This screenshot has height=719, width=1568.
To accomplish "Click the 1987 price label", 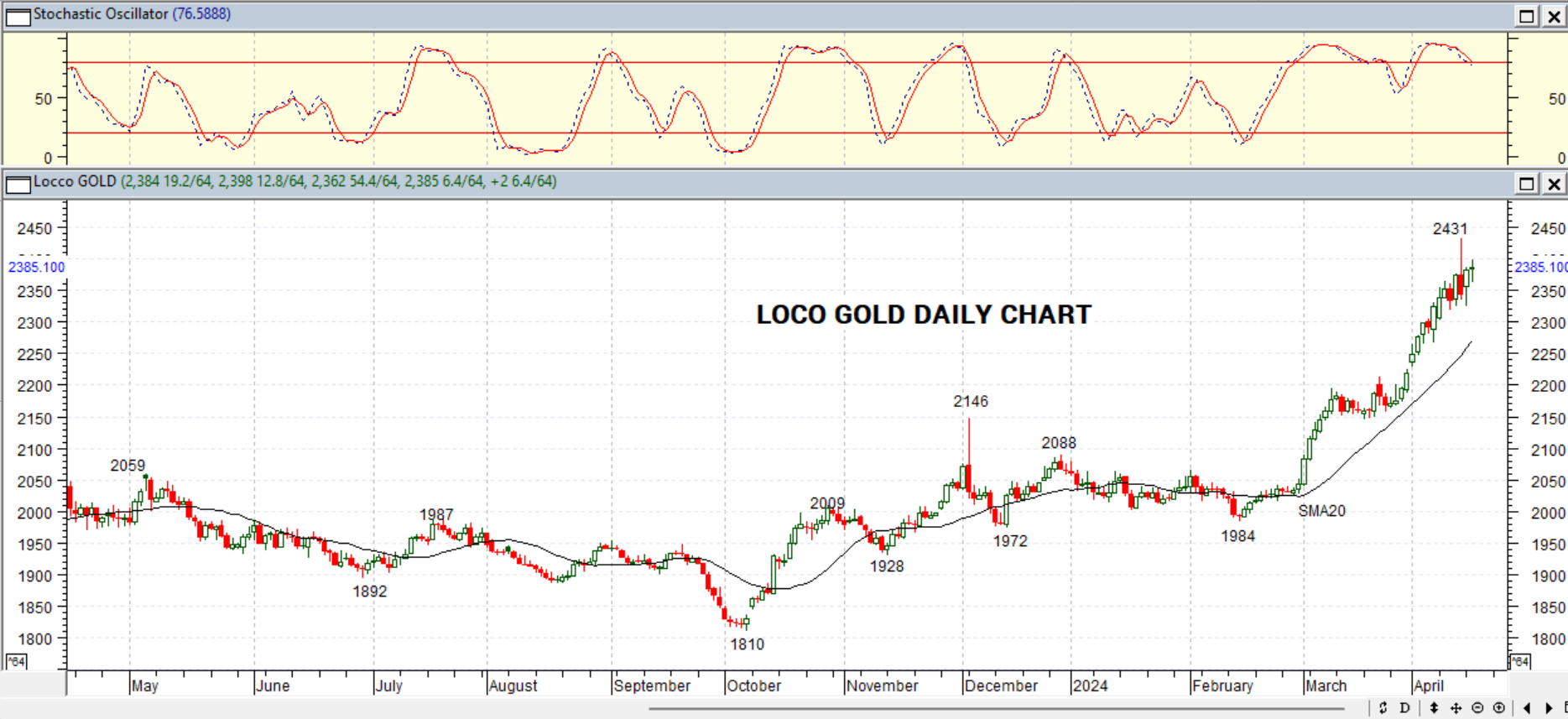I will click(436, 514).
